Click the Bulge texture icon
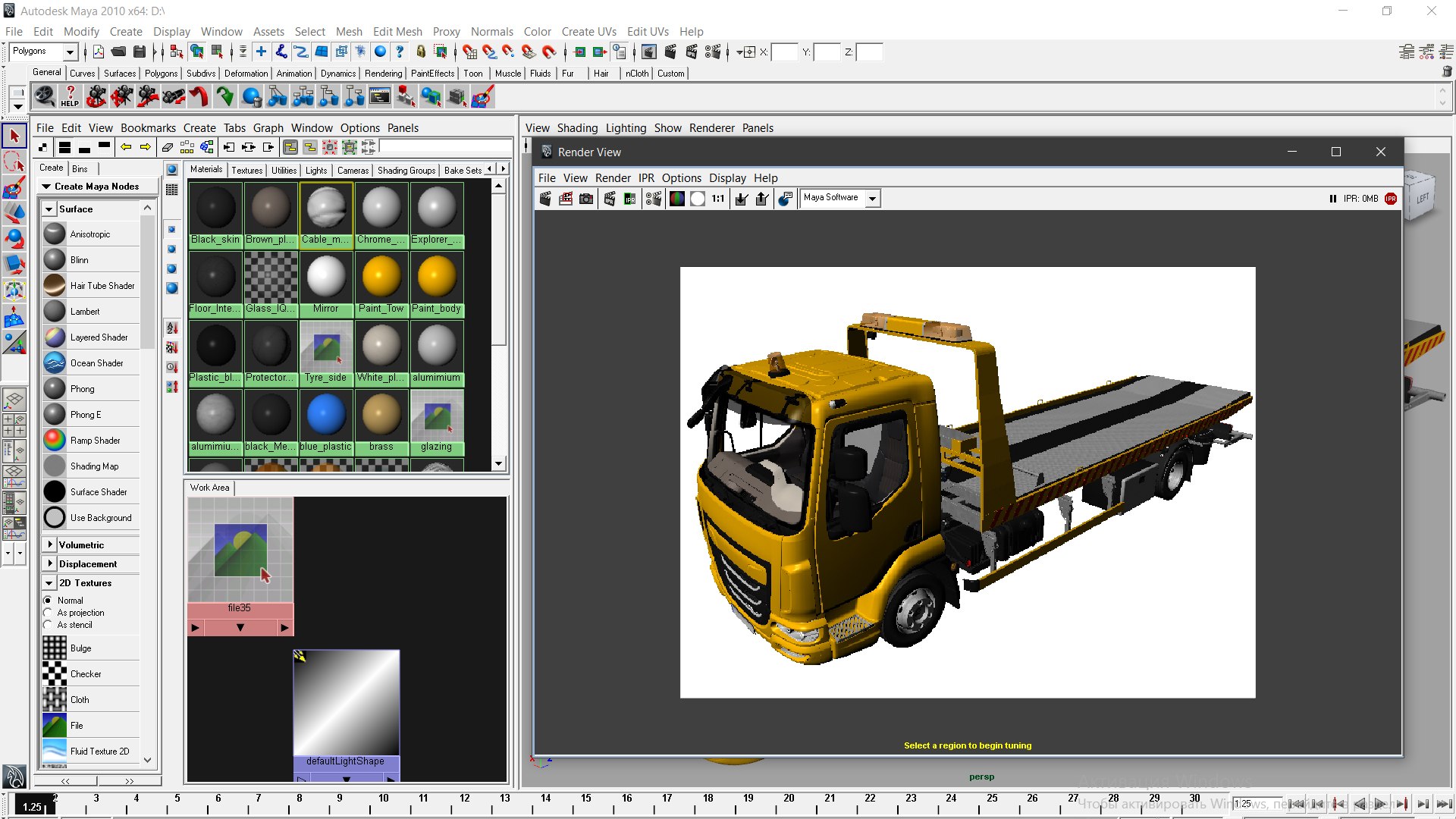The height and width of the screenshot is (819, 1456). coord(55,648)
